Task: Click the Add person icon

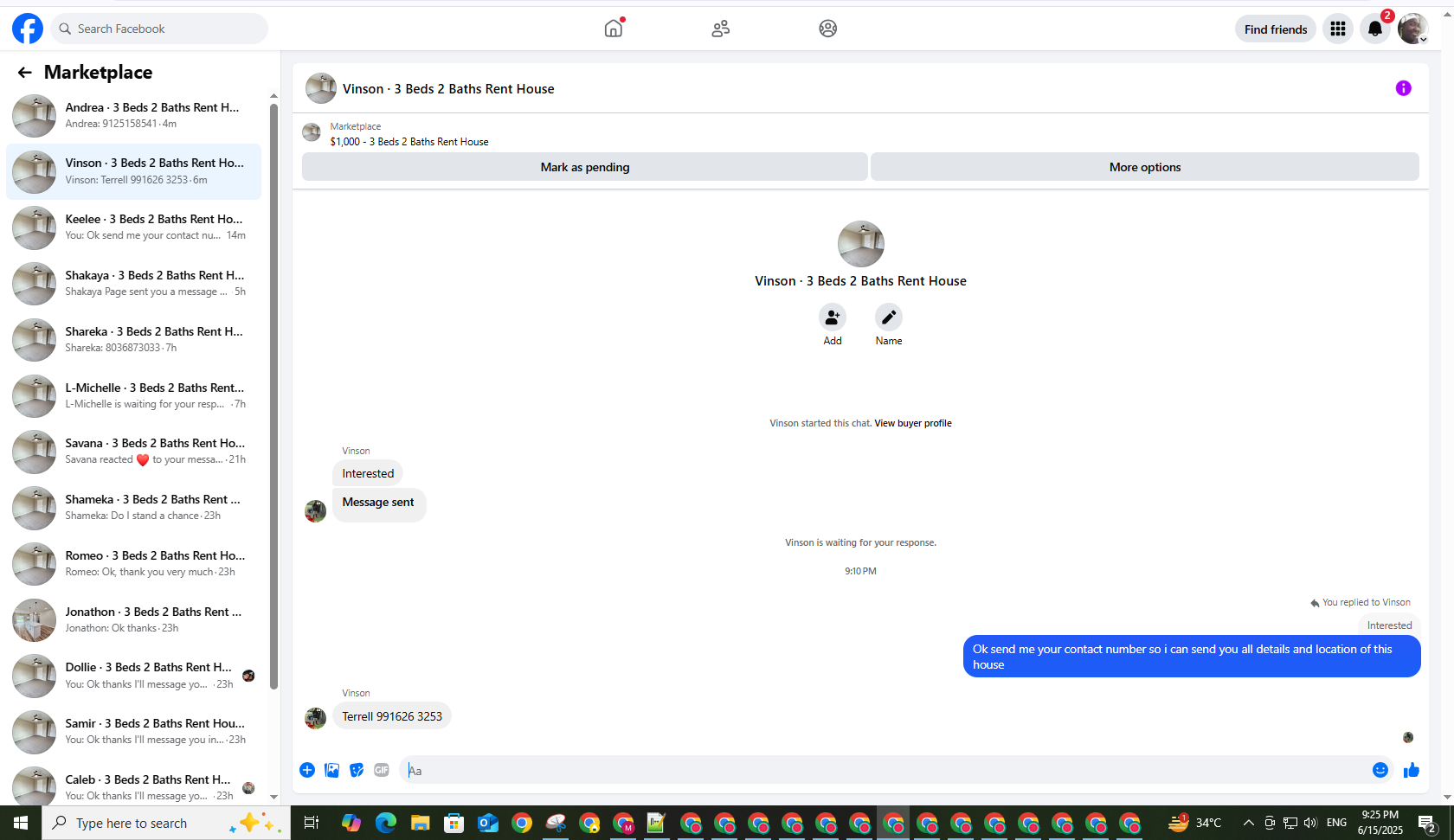Action: click(x=833, y=317)
